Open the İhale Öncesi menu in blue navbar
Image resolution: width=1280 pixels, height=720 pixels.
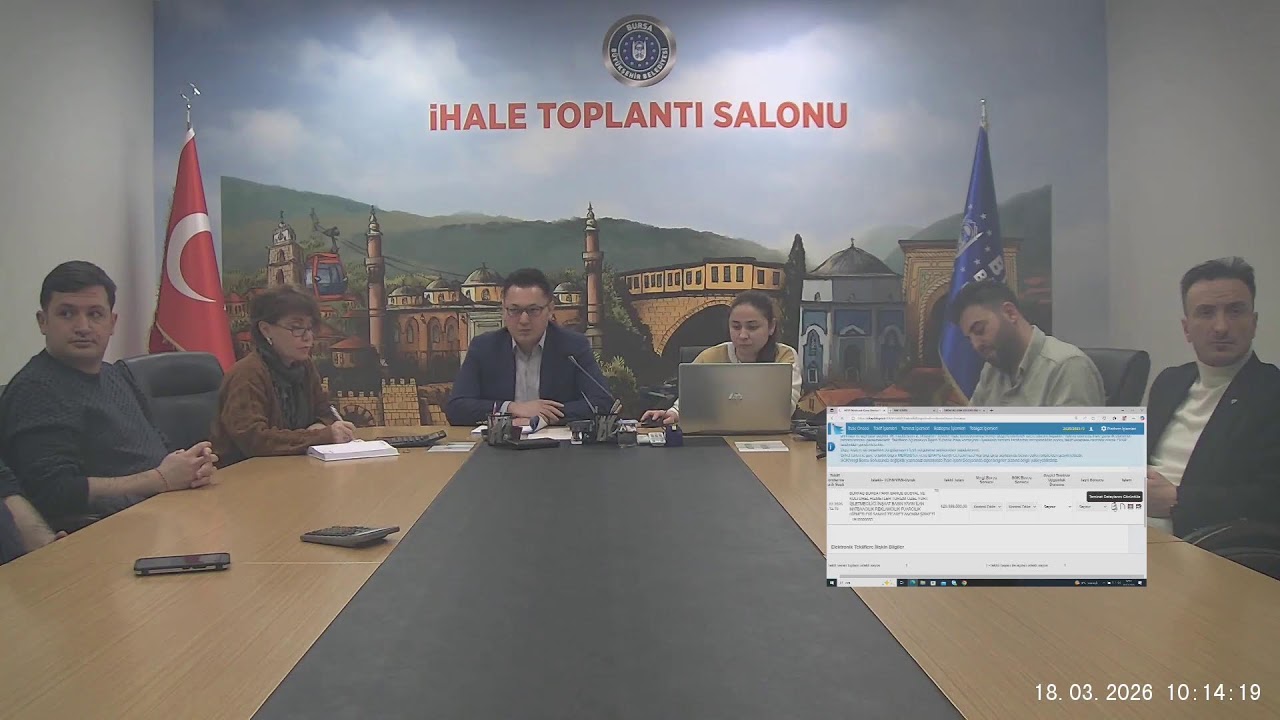coord(858,428)
